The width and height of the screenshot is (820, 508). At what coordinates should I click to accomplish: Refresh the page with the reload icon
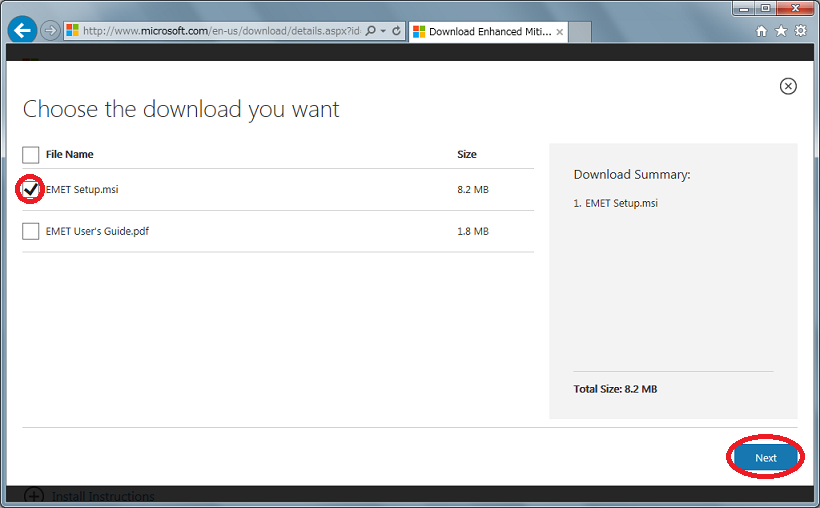click(x=396, y=31)
